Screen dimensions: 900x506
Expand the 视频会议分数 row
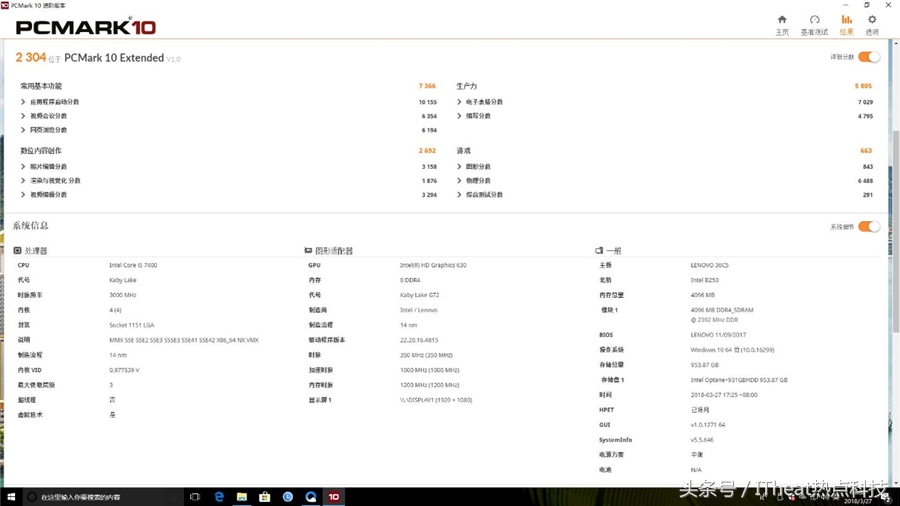(x=24, y=116)
